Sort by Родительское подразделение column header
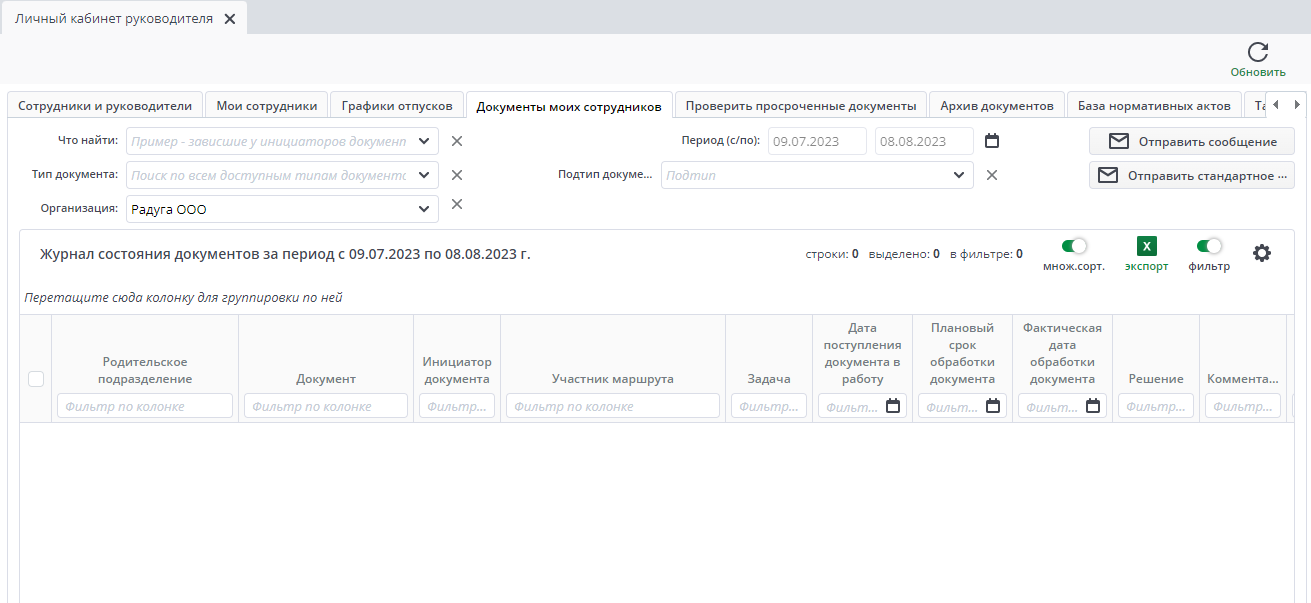This screenshot has height=603, width=1311. (x=145, y=370)
